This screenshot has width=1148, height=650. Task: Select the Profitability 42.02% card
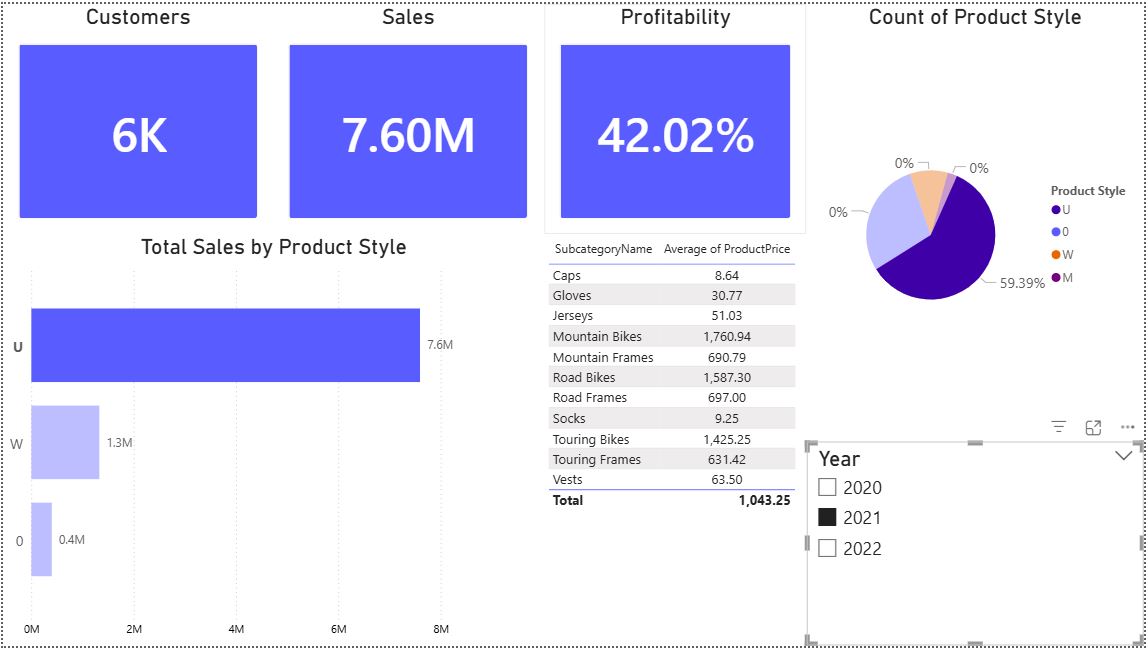675,132
